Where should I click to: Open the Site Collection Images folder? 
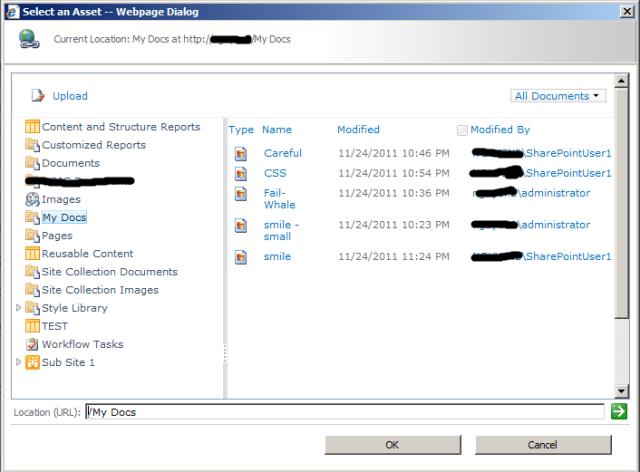click(98, 290)
